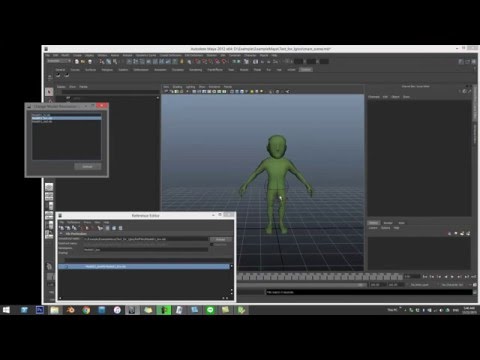Open Proxy menu in Reference Editor

point(87,222)
